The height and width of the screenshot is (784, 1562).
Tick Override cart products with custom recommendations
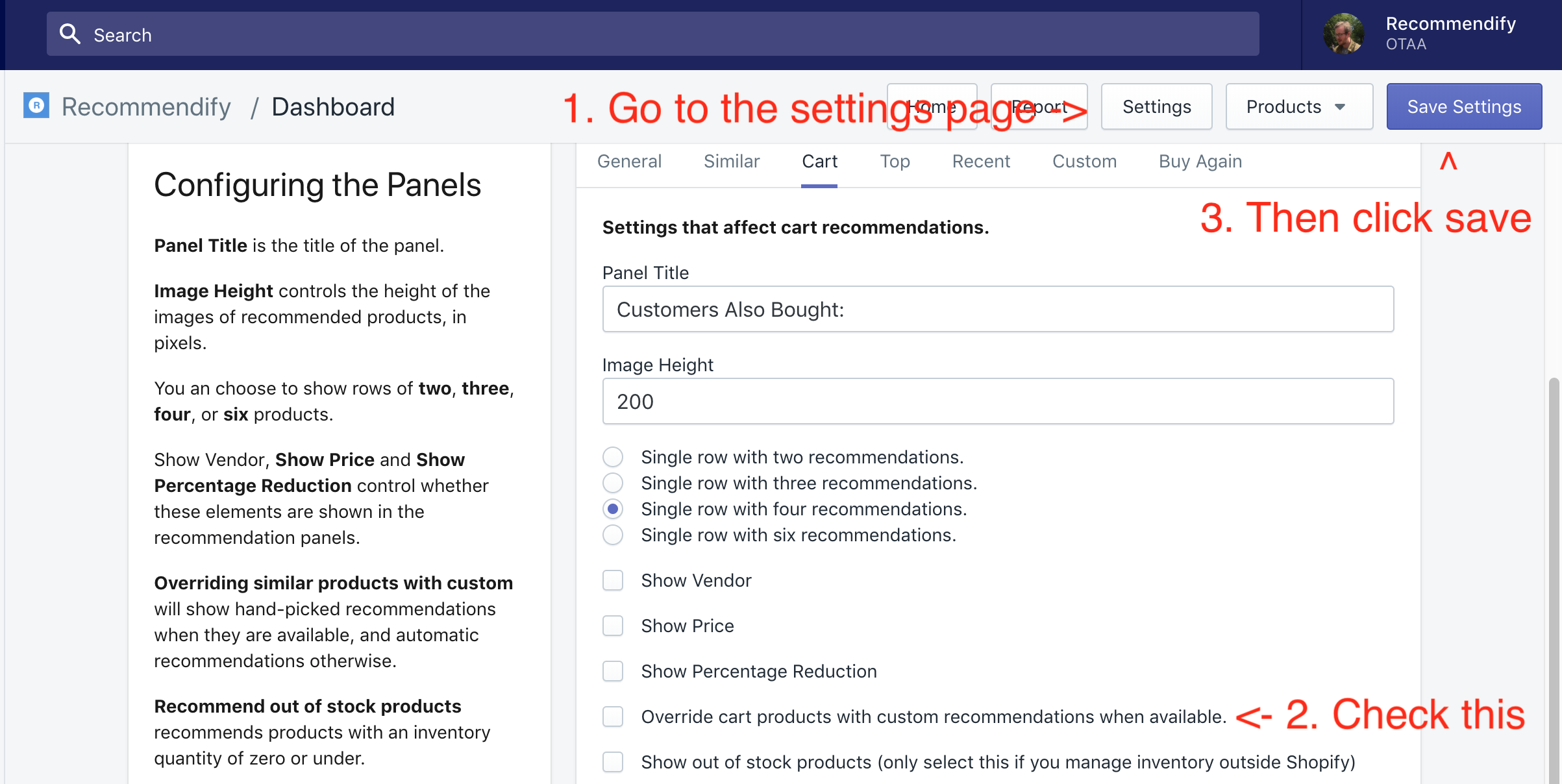pos(612,717)
